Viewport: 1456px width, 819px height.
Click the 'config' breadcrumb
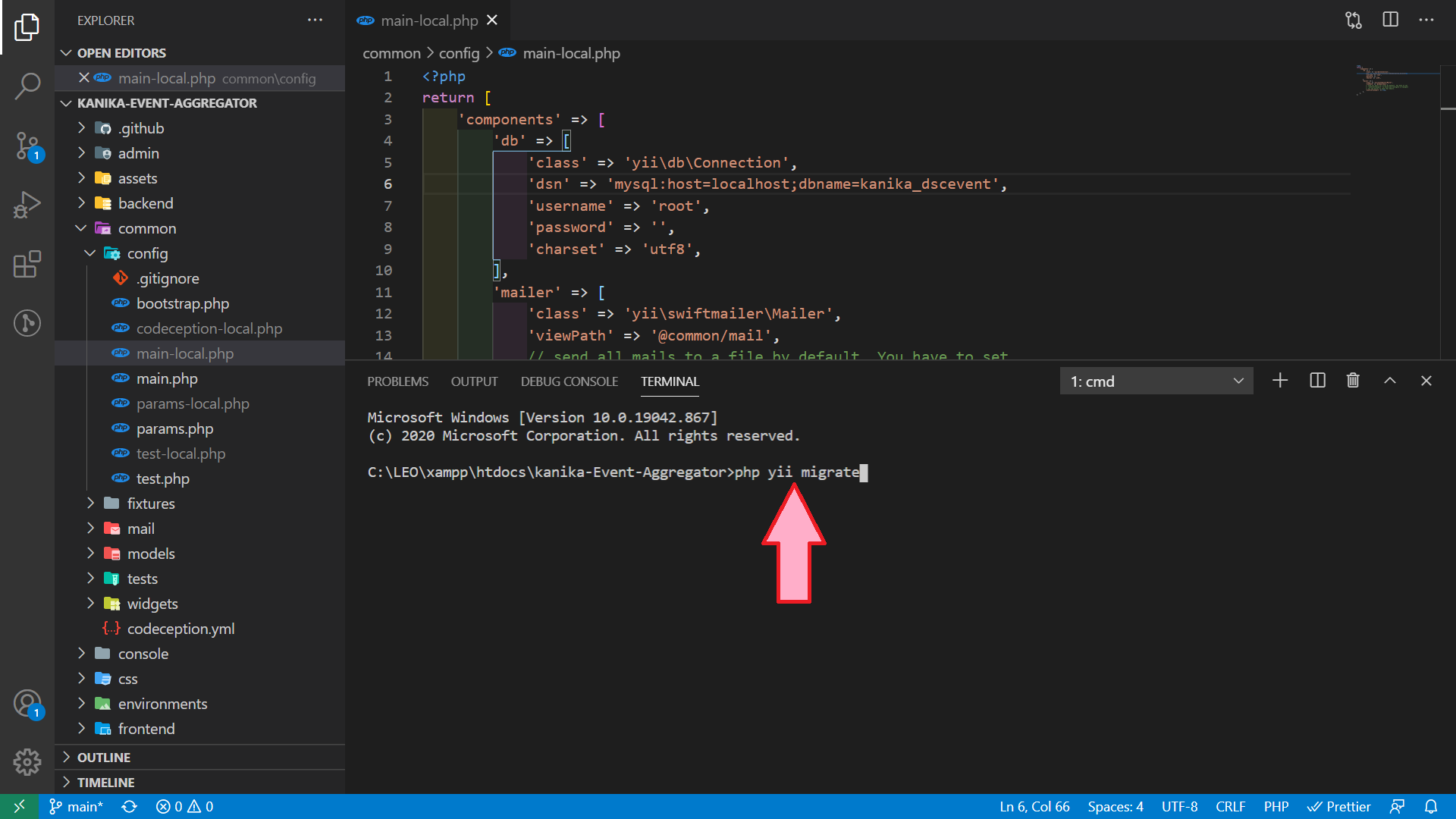click(x=459, y=53)
